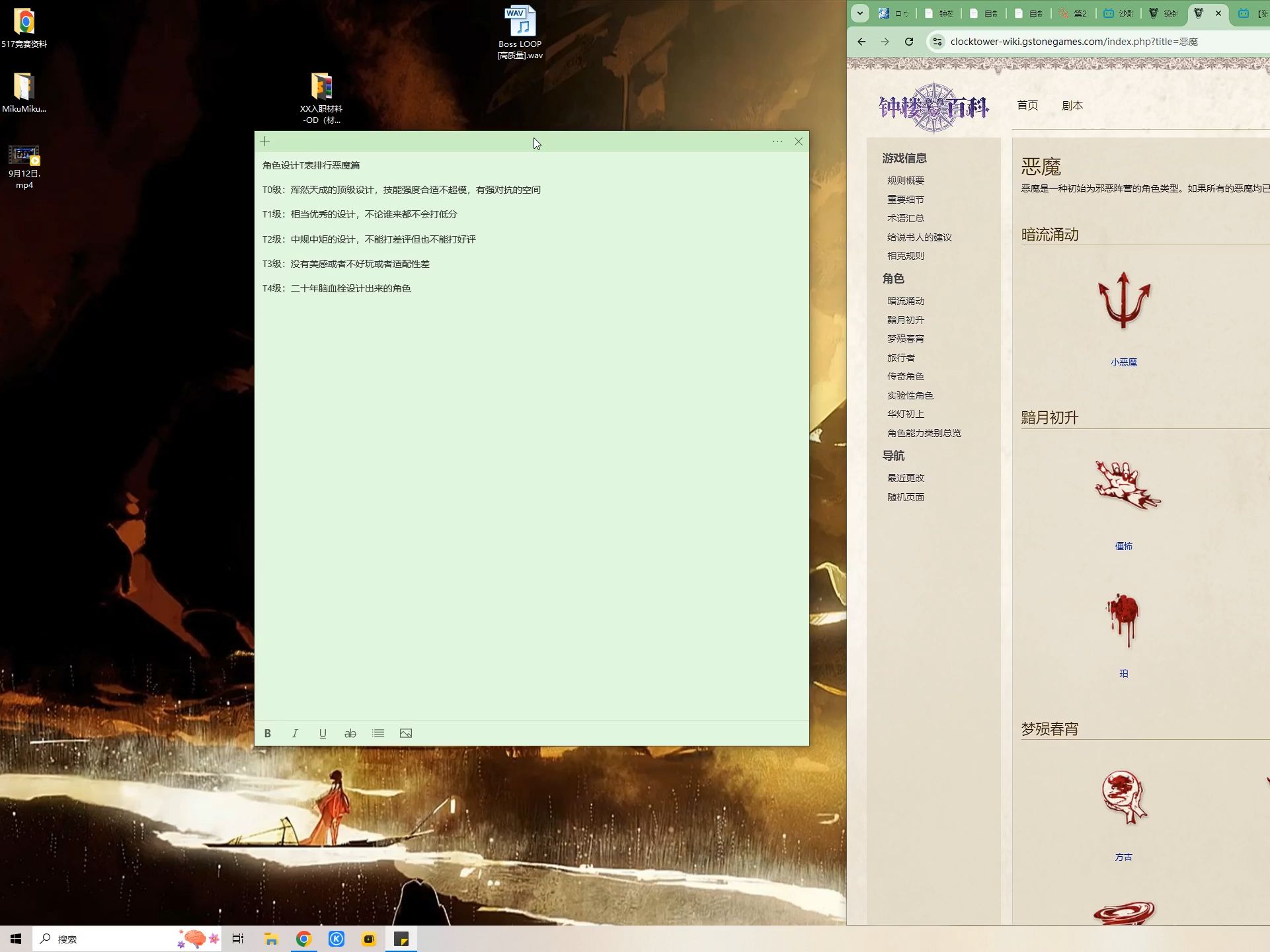The width and height of the screenshot is (1270, 952).
Task: Toggle italic formatting in the note
Action: [295, 733]
